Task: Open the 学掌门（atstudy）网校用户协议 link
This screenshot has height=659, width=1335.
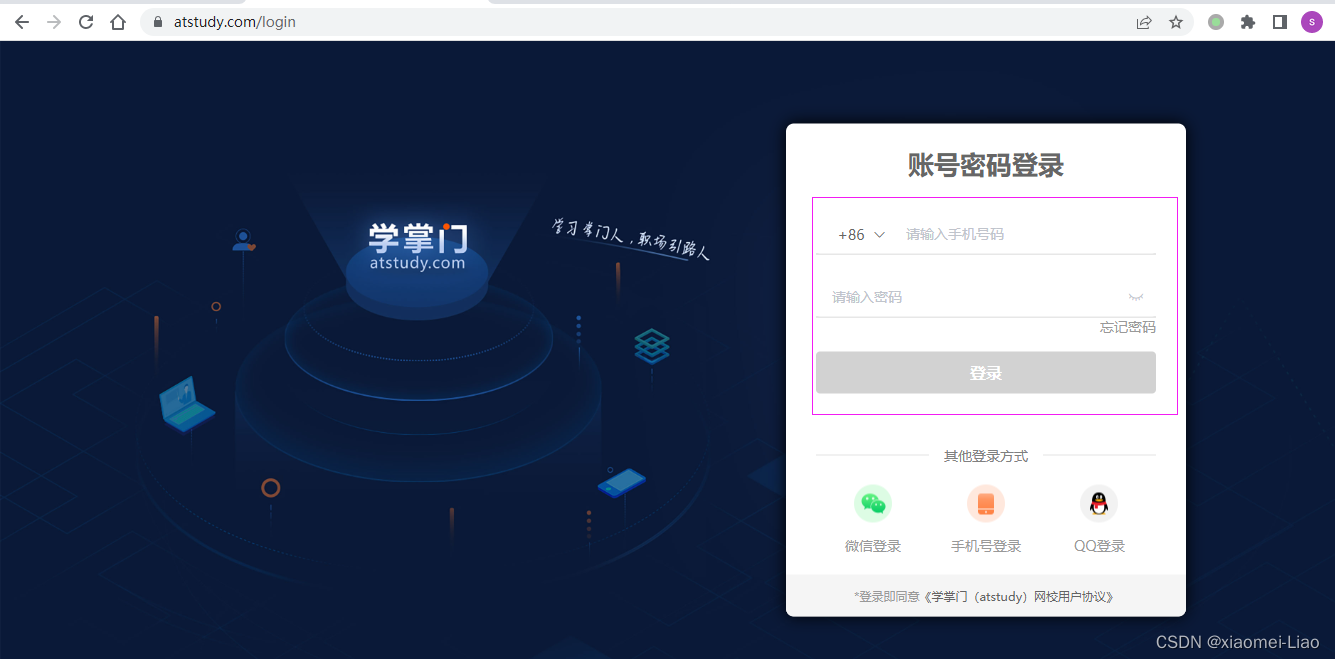Action: pos(1017,597)
